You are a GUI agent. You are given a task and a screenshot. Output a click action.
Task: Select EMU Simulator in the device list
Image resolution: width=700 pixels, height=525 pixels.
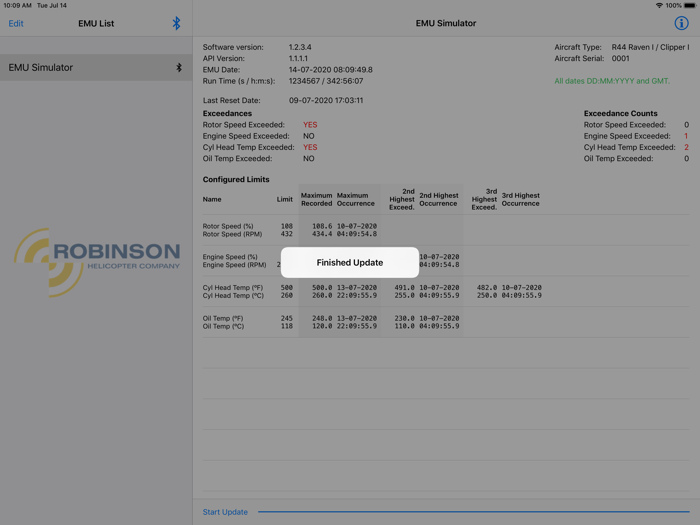pyautogui.click(x=96, y=67)
